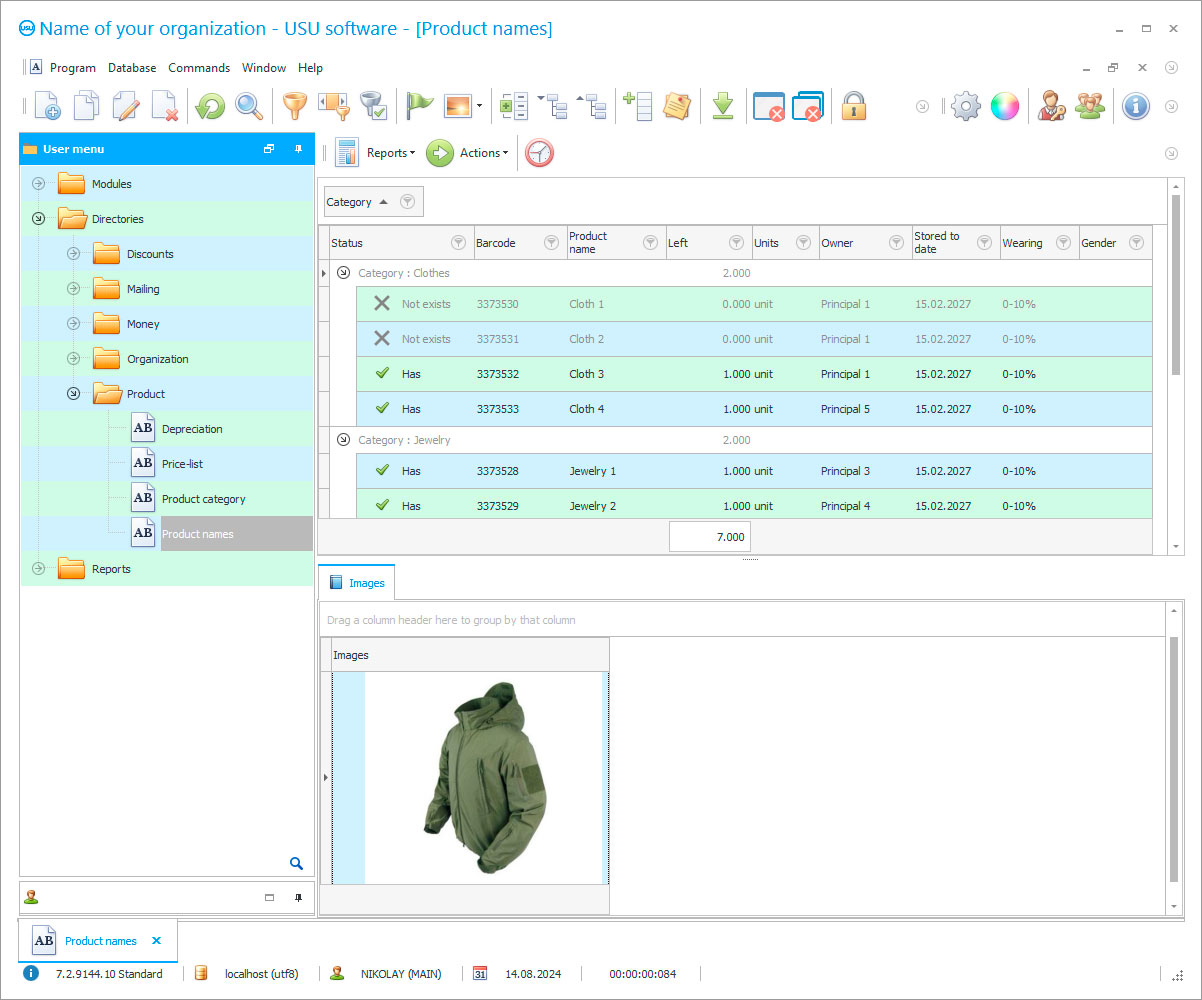The height and width of the screenshot is (1000, 1202).
Task: Pin the User menu panel
Action: [x=298, y=148]
